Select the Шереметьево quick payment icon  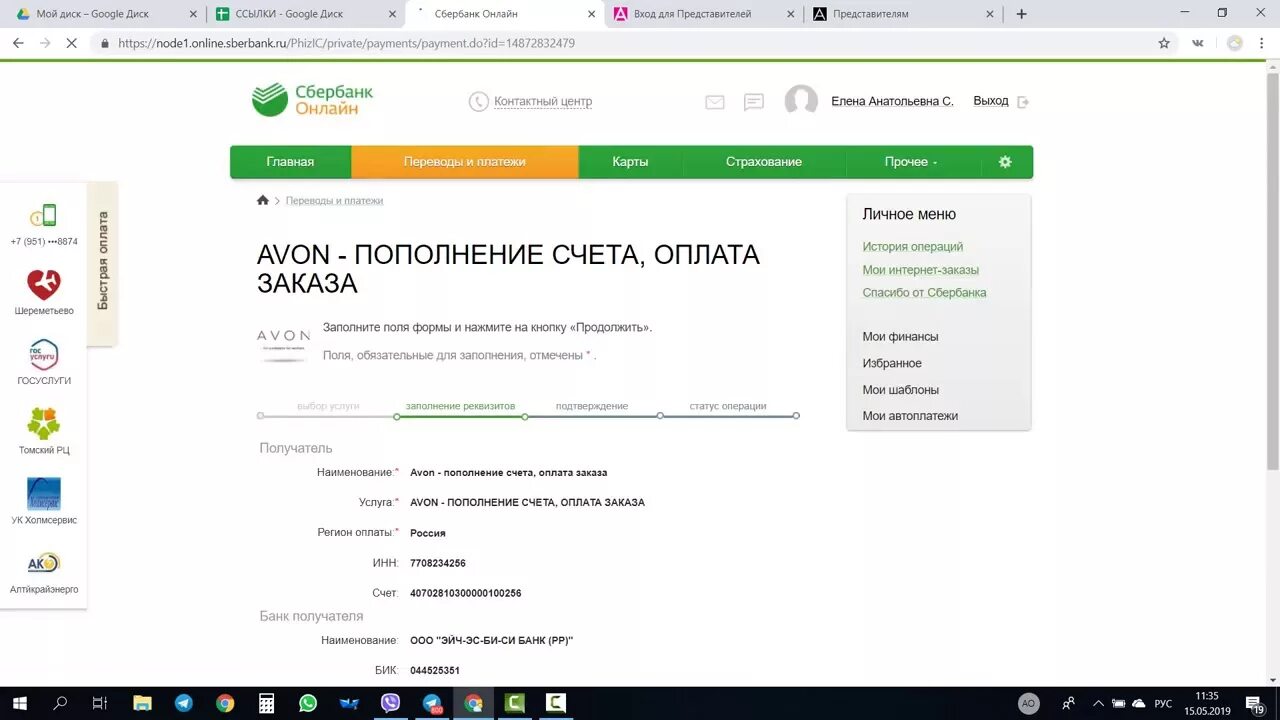click(44, 285)
